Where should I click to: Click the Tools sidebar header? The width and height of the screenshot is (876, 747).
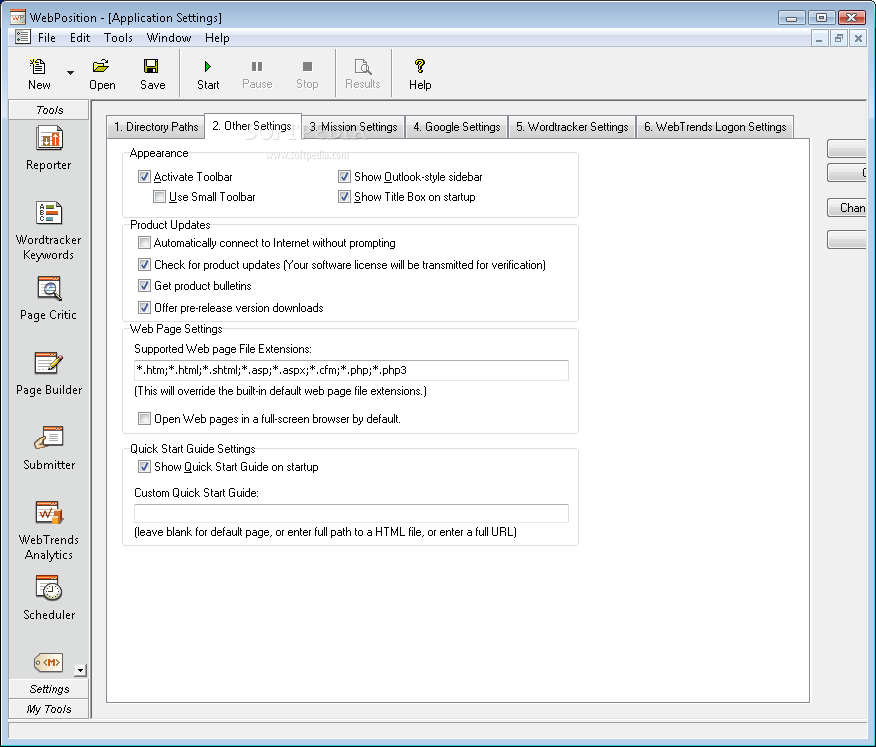49,110
